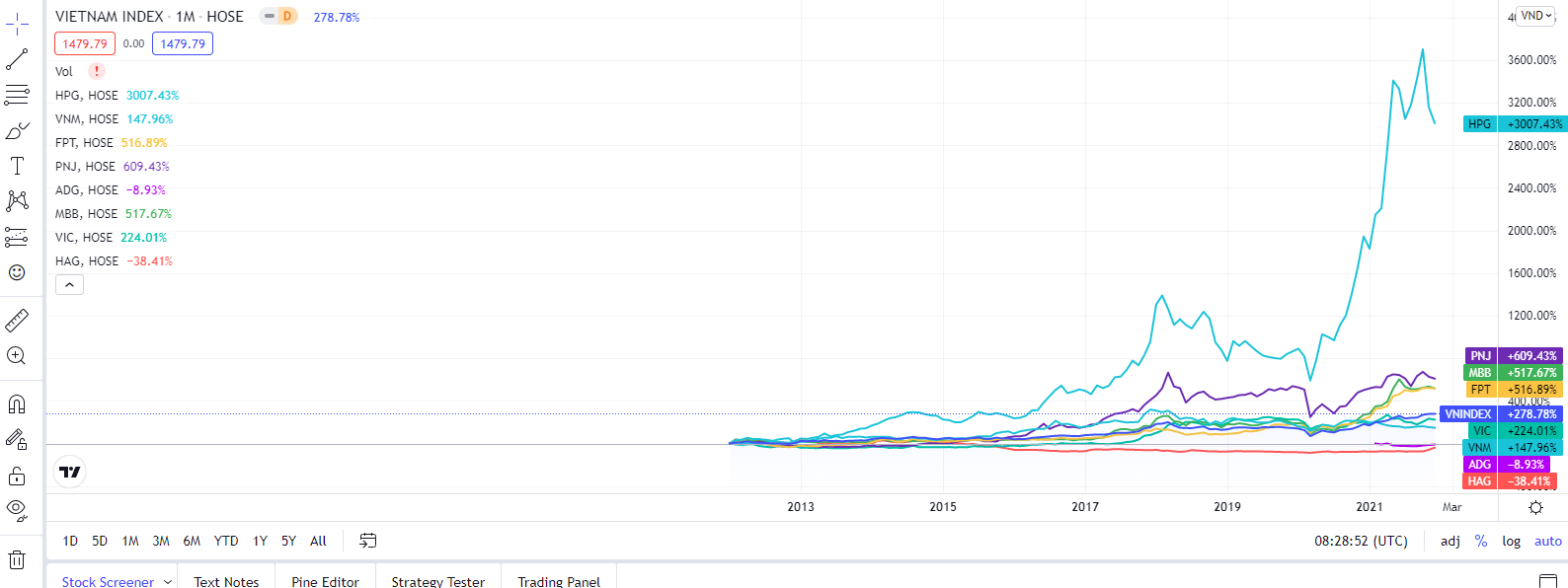Select the ruler measure tool
The height and width of the screenshot is (588, 1568).
tap(17, 321)
